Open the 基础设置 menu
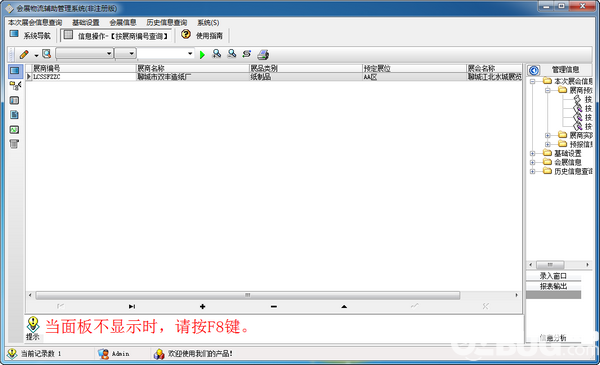This screenshot has height=365, width=600. 86,23
